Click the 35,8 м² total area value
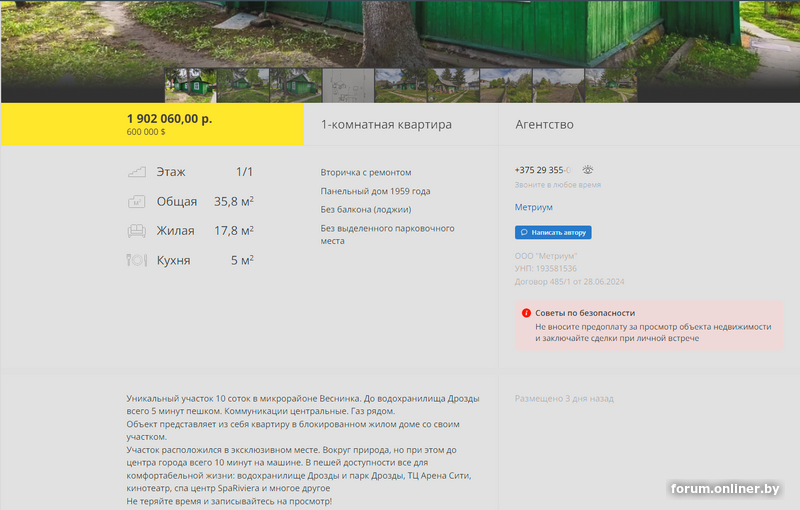Screen dimensions: 800x510 pyautogui.click(x=234, y=201)
